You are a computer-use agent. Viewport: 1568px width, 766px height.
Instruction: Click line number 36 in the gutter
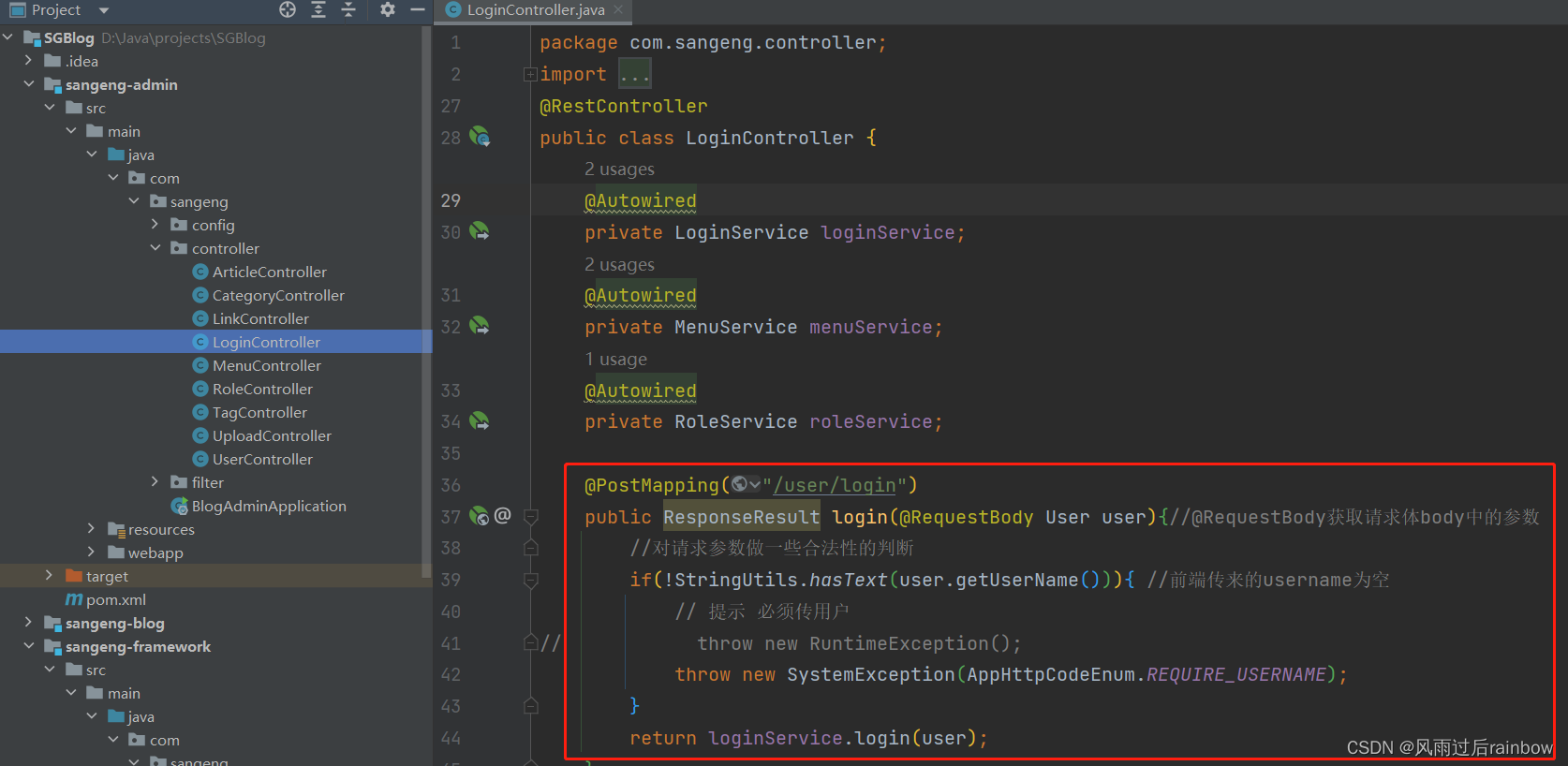(x=451, y=485)
